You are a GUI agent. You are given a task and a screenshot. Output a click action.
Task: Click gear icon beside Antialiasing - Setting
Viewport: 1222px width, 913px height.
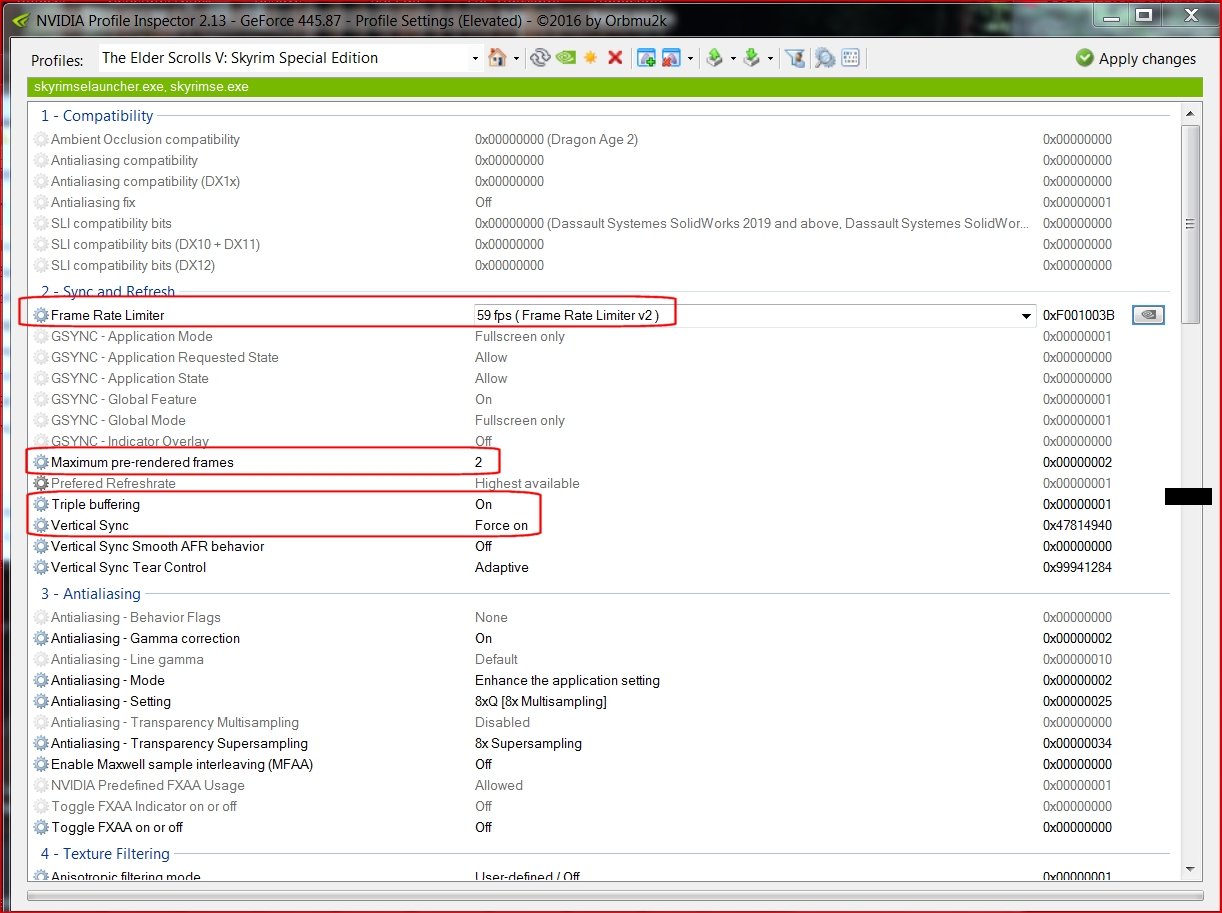pos(41,701)
